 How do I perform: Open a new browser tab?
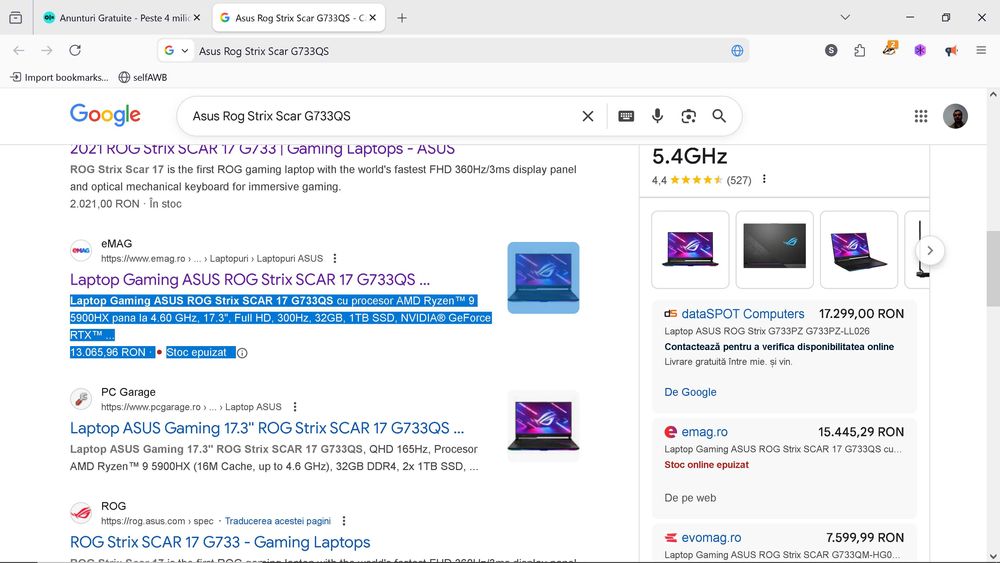(402, 18)
